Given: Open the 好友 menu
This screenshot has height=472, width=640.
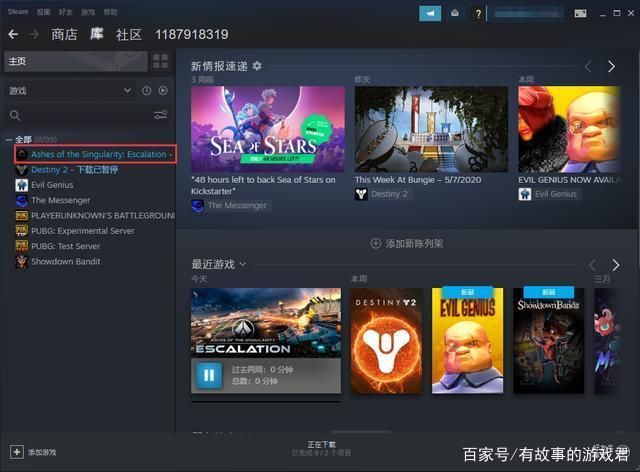Looking at the screenshot, I should [x=65, y=12].
